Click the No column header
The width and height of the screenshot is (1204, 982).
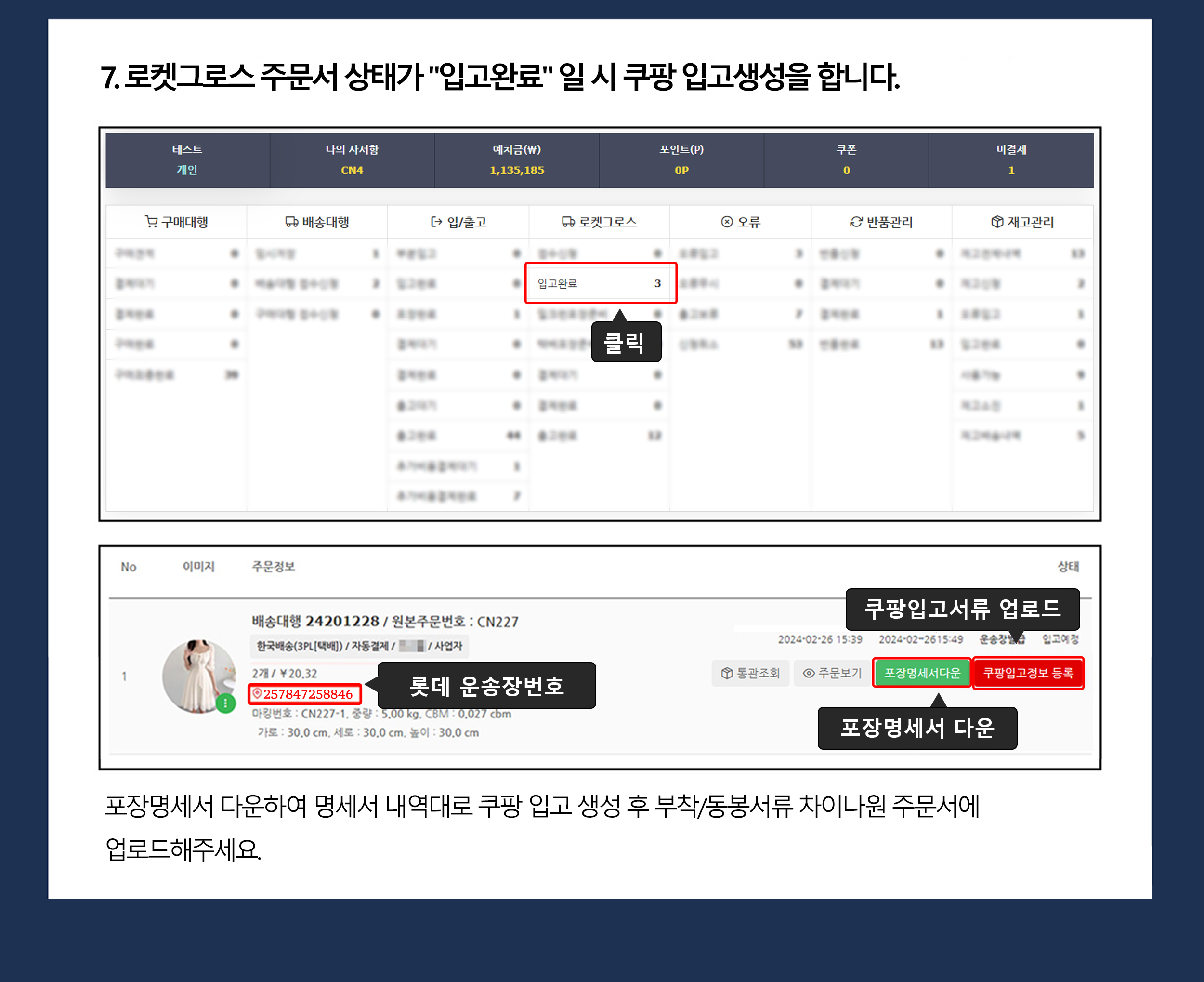point(128,567)
